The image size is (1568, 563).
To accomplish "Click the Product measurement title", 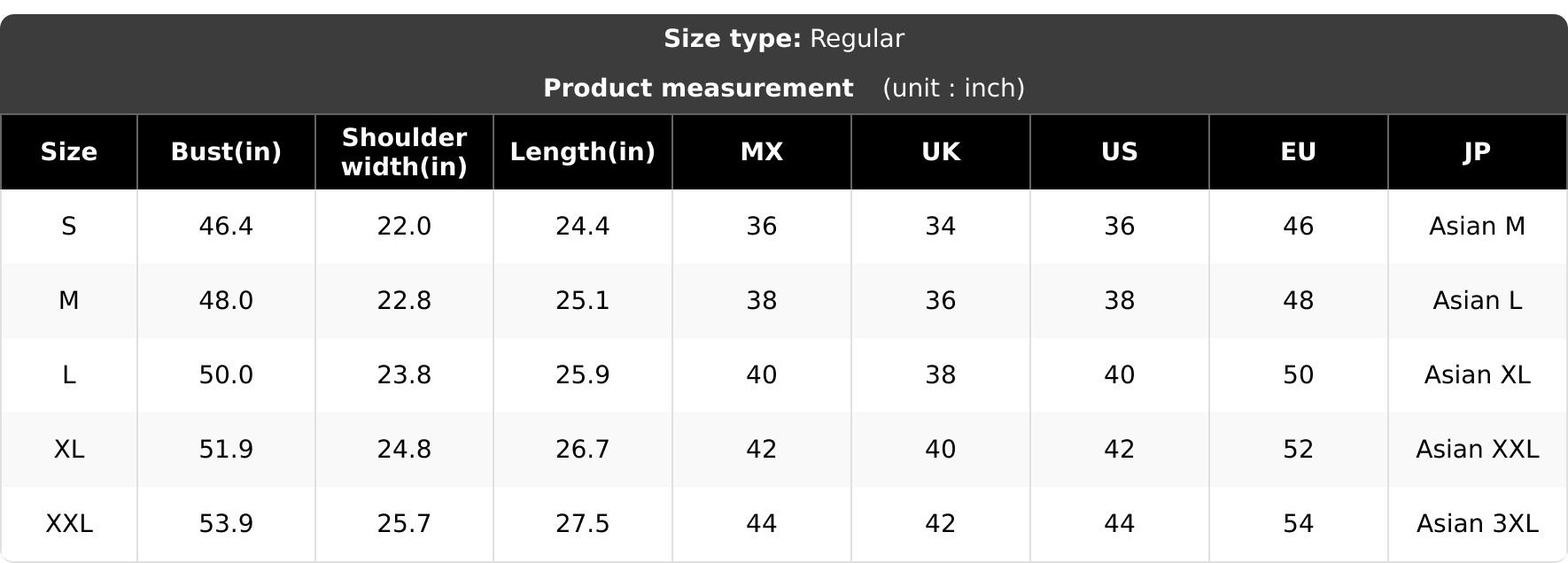I will coord(698,89).
